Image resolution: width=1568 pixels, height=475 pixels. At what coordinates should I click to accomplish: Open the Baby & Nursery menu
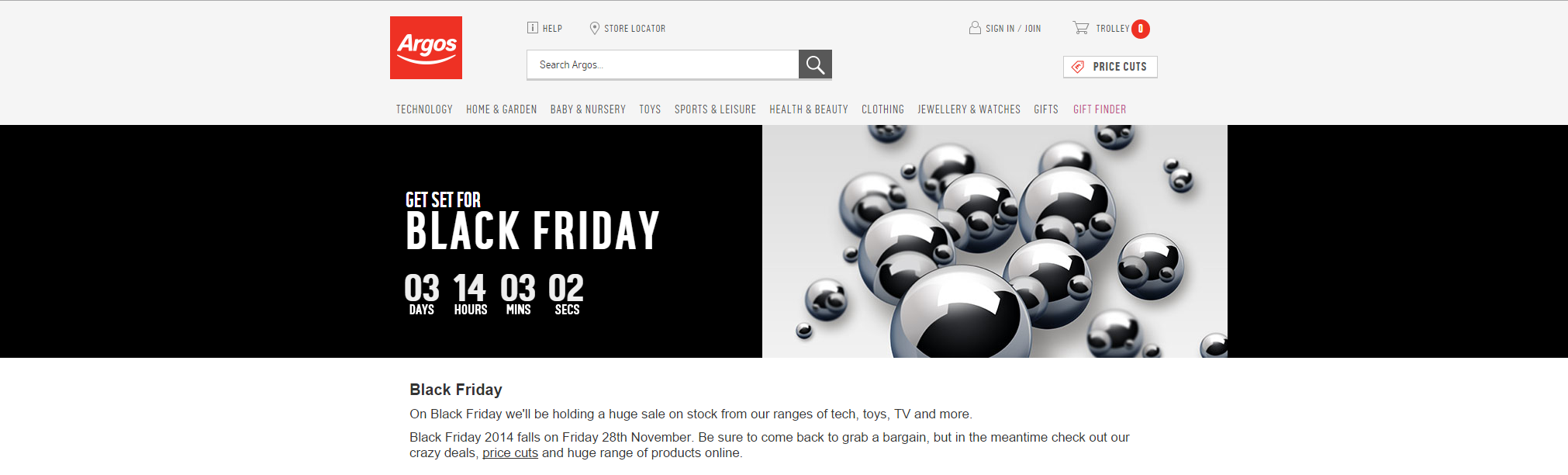[588, 109]
